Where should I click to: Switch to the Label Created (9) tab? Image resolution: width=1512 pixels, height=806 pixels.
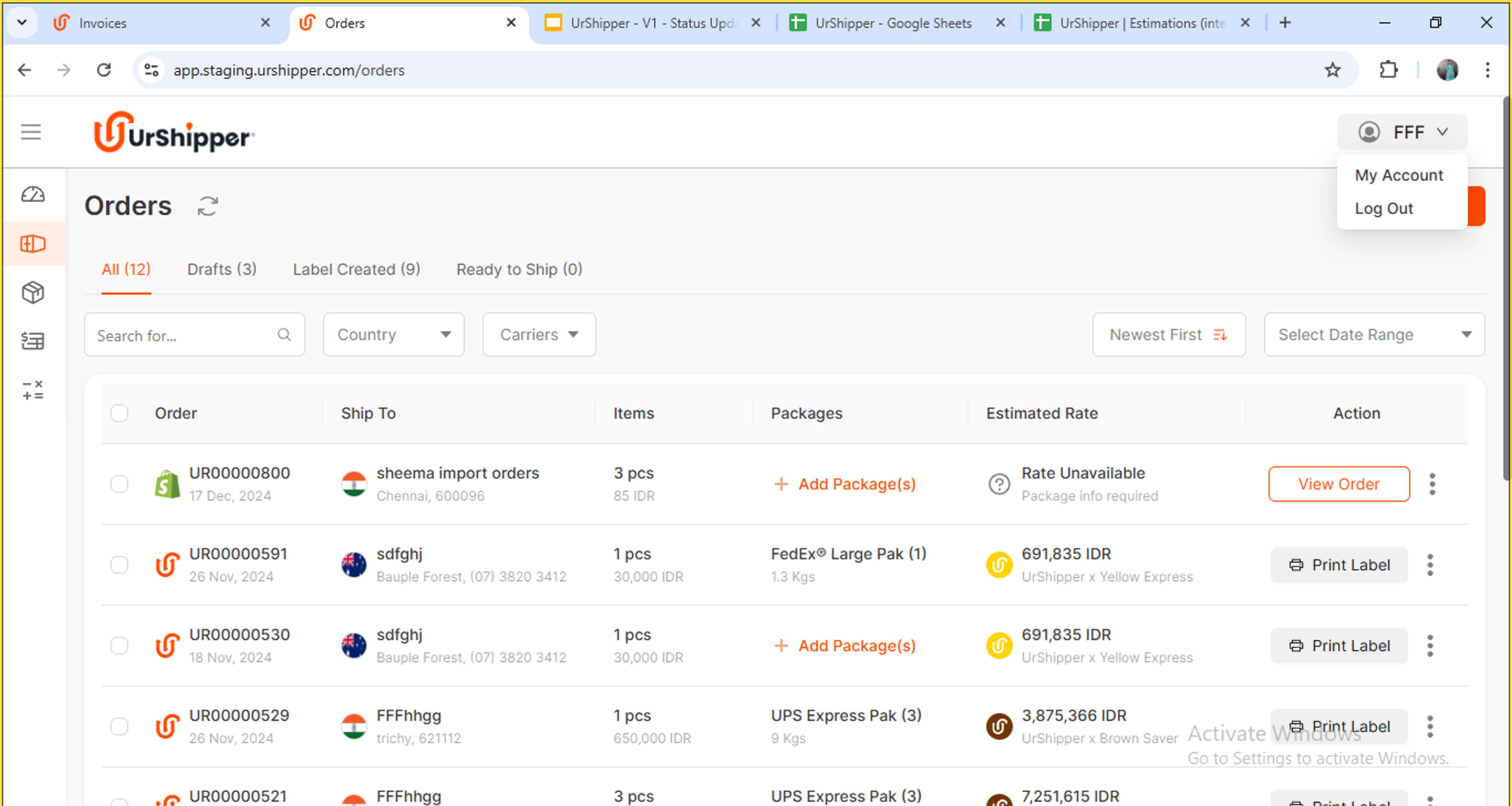(356, 269)
